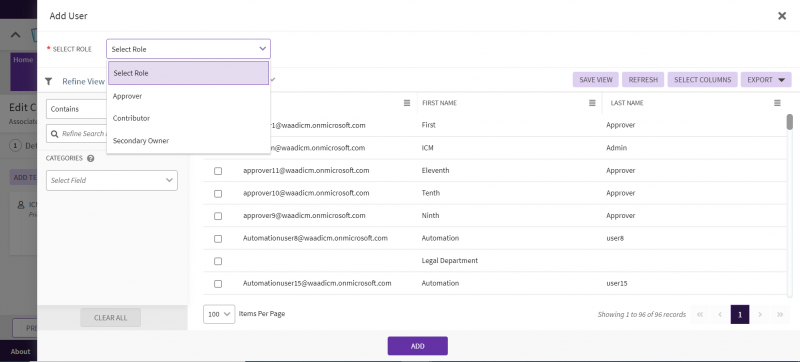Check the Legal Department row checkbox
The width and height of the screenshot is (800, 362).
click(x=218, y=261)
